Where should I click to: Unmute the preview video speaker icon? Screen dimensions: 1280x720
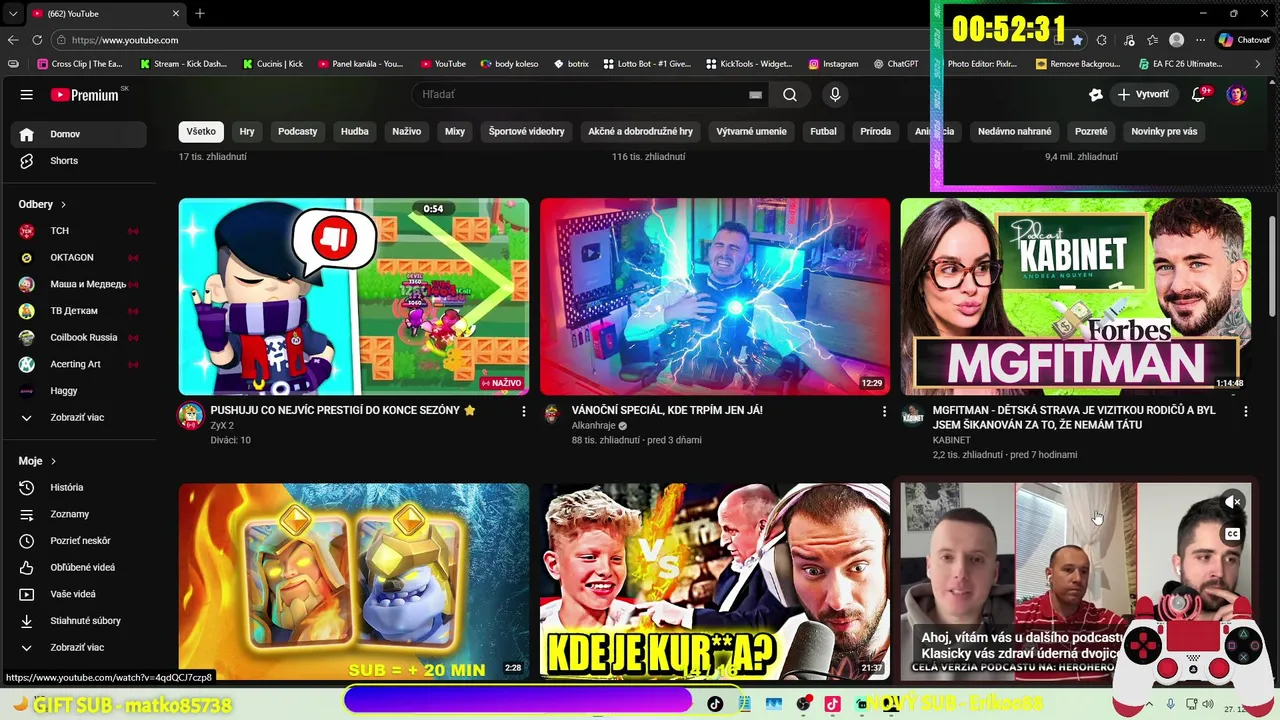pos(1233,502)
